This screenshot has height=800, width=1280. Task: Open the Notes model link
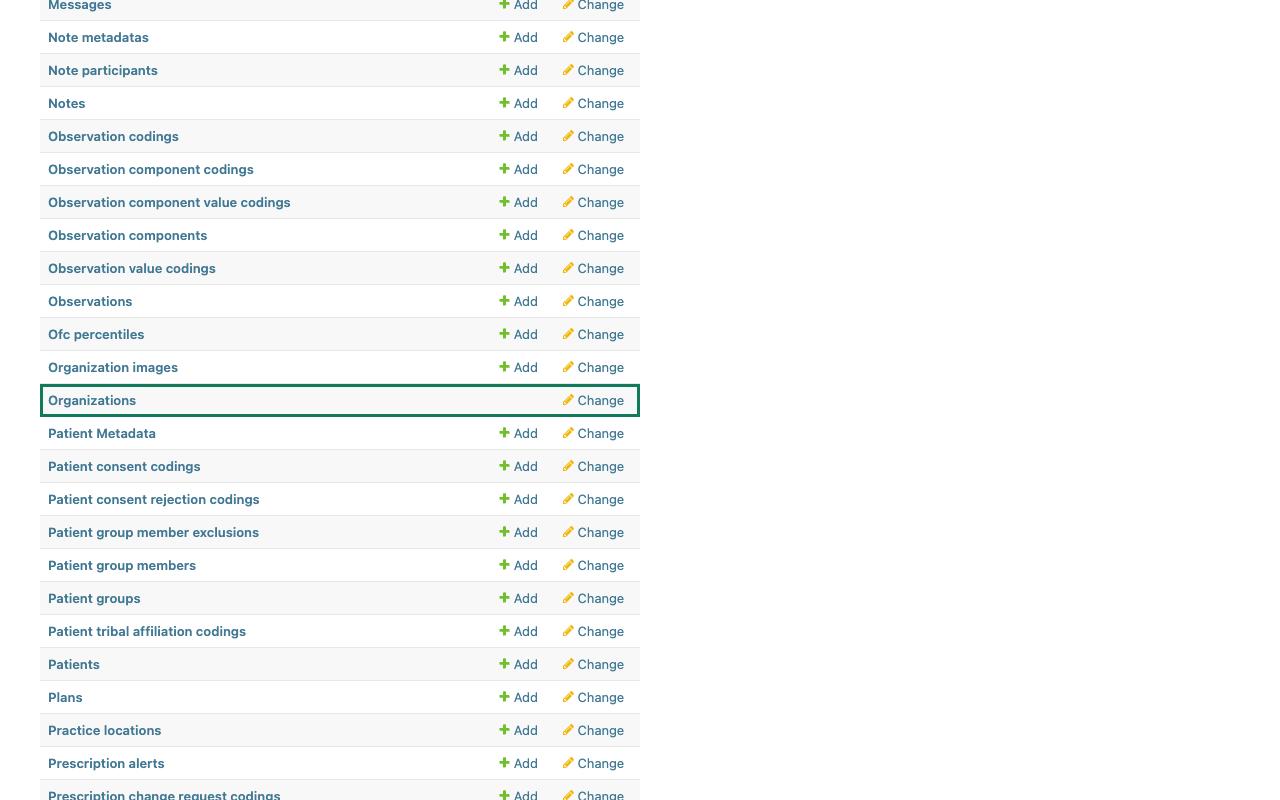67,103
